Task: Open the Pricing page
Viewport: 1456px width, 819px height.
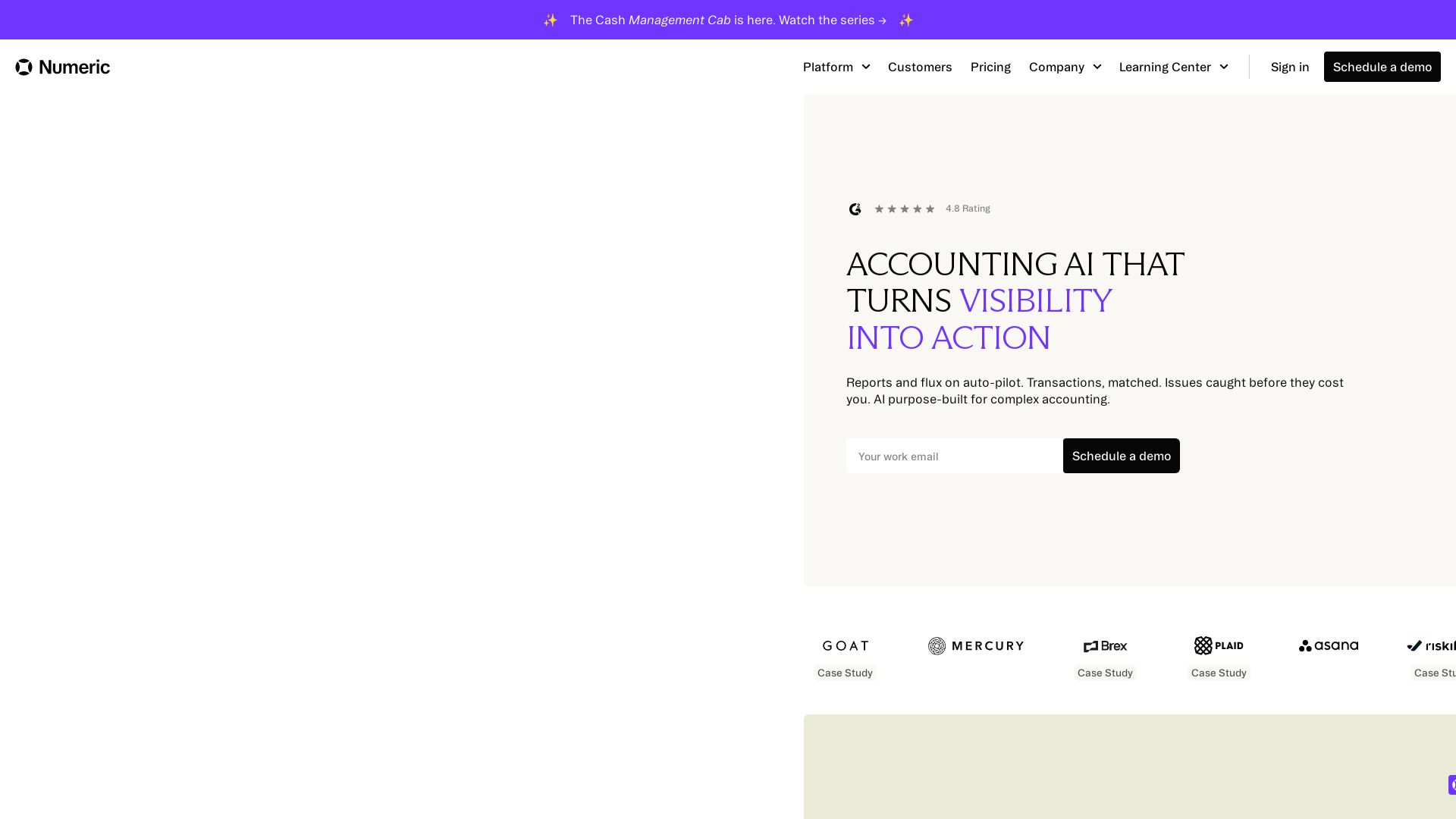Action: point(990,67)
